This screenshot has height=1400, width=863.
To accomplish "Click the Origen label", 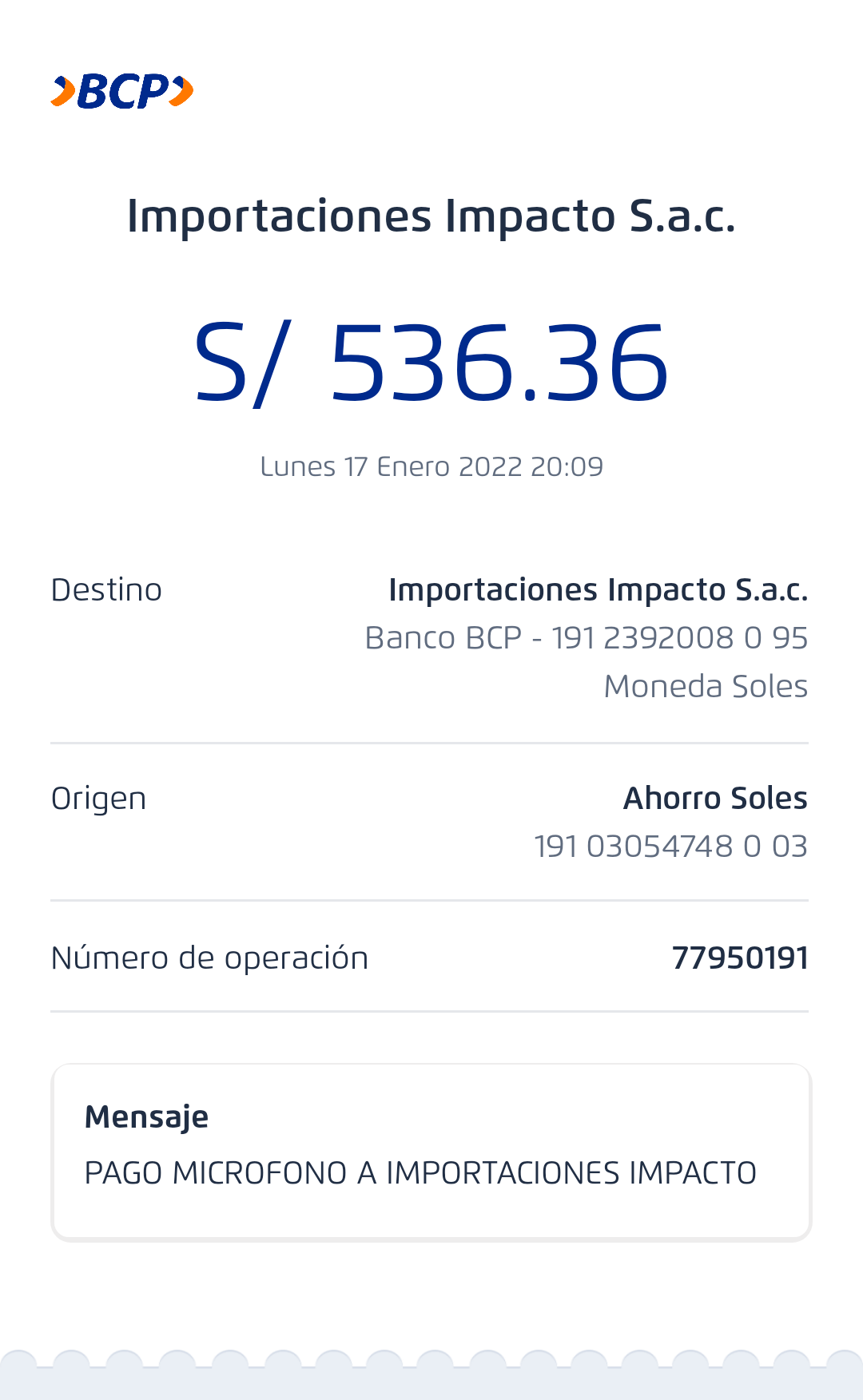I will [x=98, y=799].
